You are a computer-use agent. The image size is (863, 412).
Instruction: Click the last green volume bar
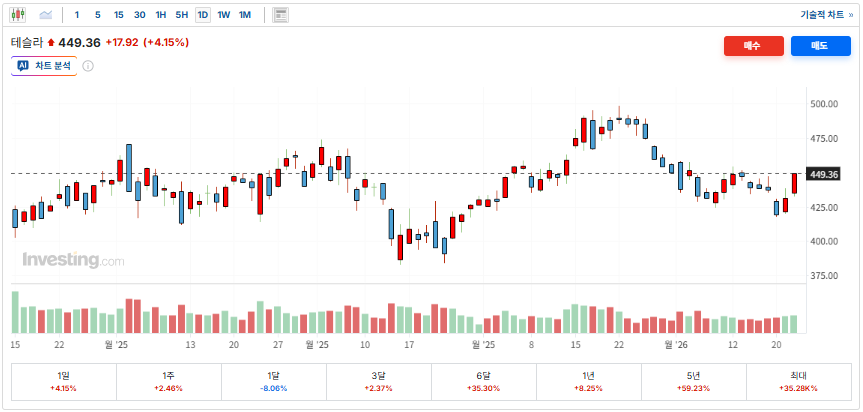click(794, 324)
